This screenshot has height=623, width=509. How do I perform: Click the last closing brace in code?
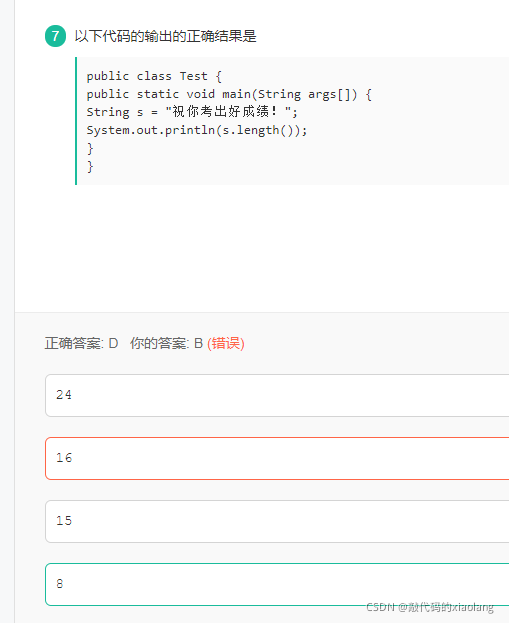(x=90, y=166)
